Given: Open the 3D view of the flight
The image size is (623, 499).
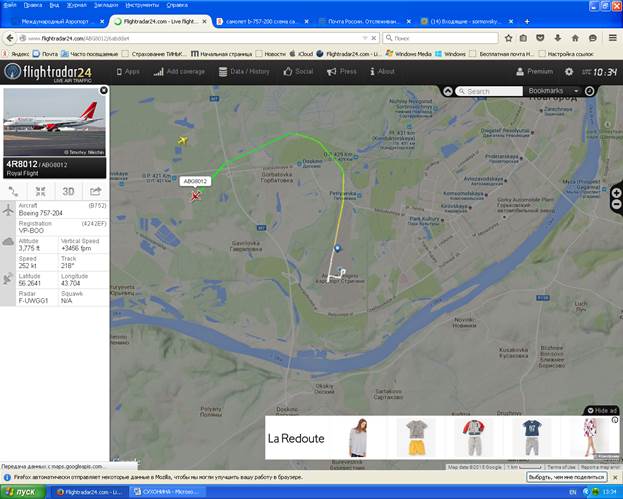Looking at the screenshot, I should click(68, 191).
